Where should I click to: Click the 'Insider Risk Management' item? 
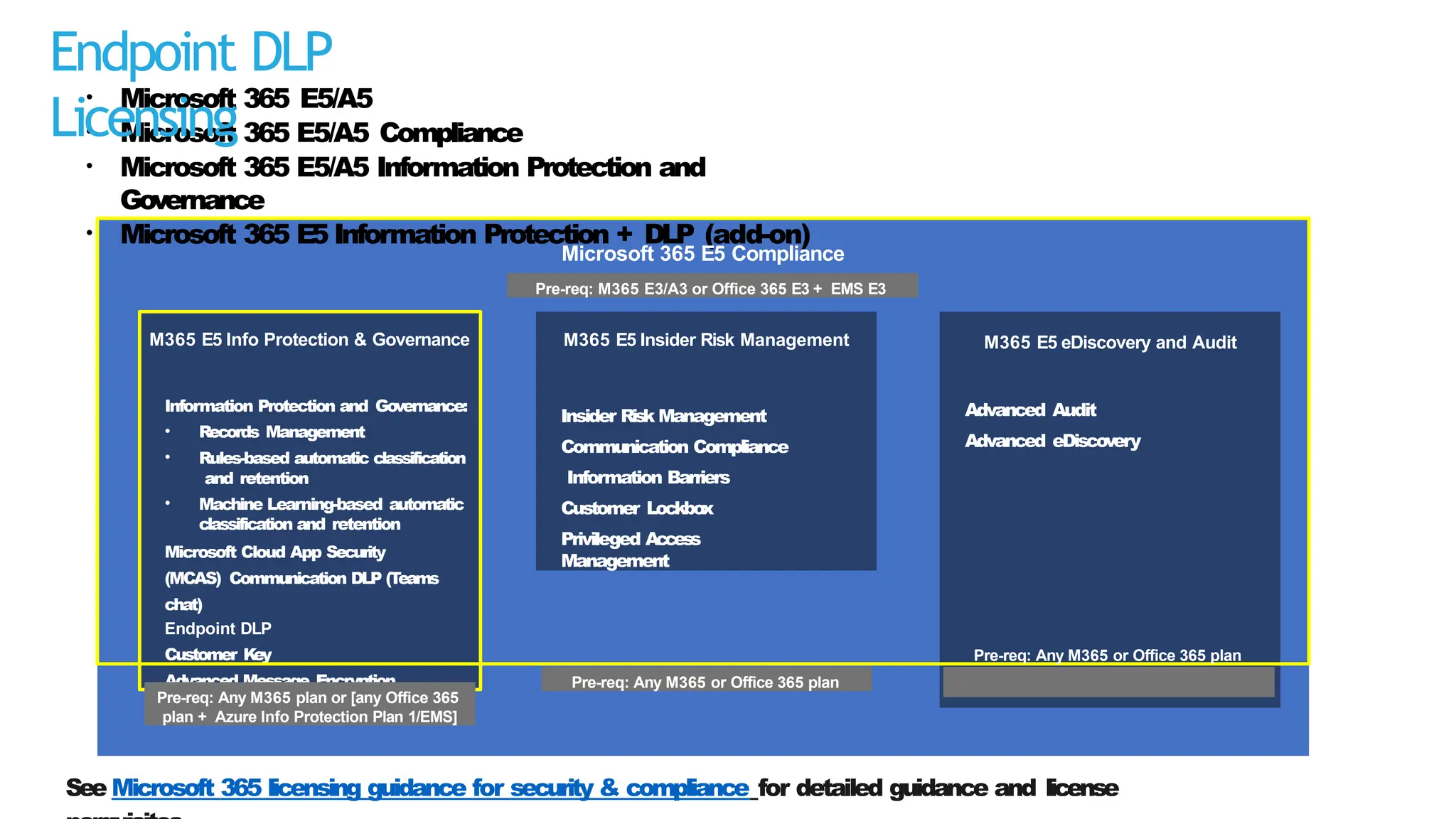coord(663,416)
